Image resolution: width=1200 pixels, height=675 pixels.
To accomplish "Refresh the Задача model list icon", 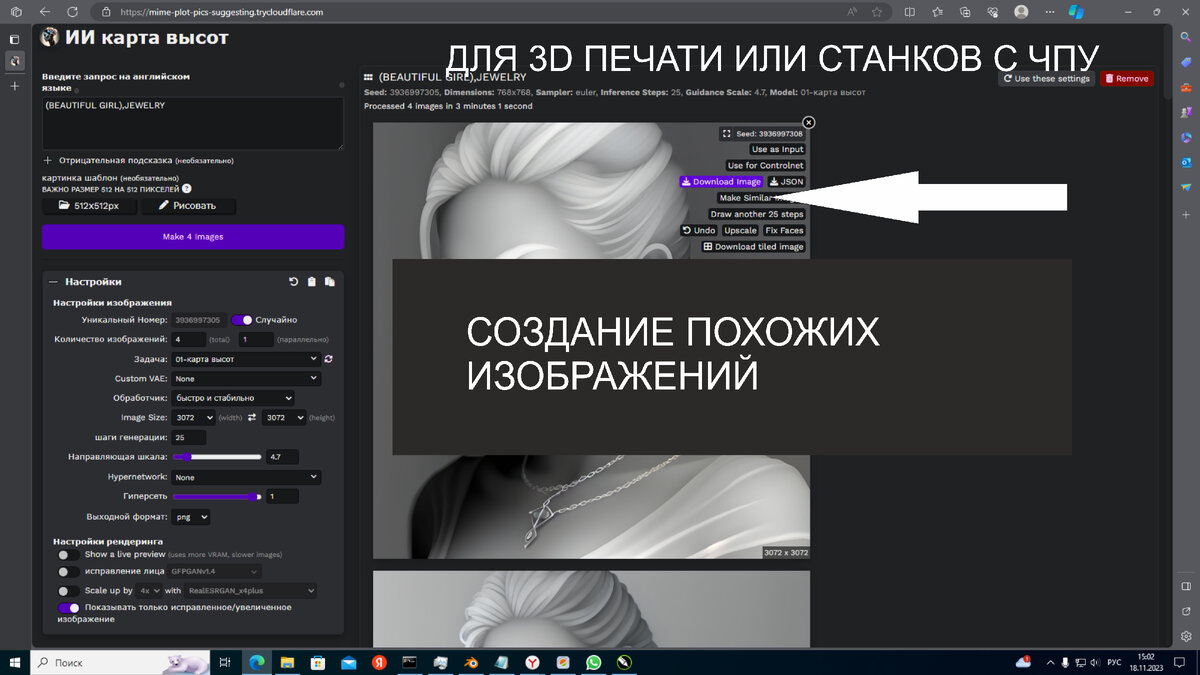I will 328,358.
